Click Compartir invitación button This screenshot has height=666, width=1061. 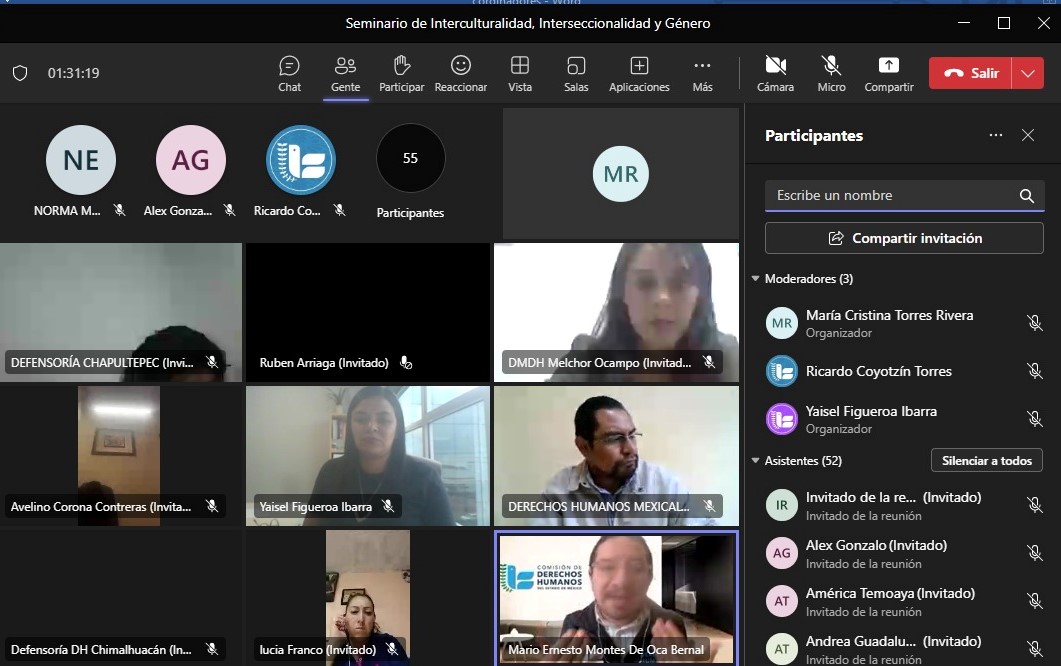click(x=905, y=238)
